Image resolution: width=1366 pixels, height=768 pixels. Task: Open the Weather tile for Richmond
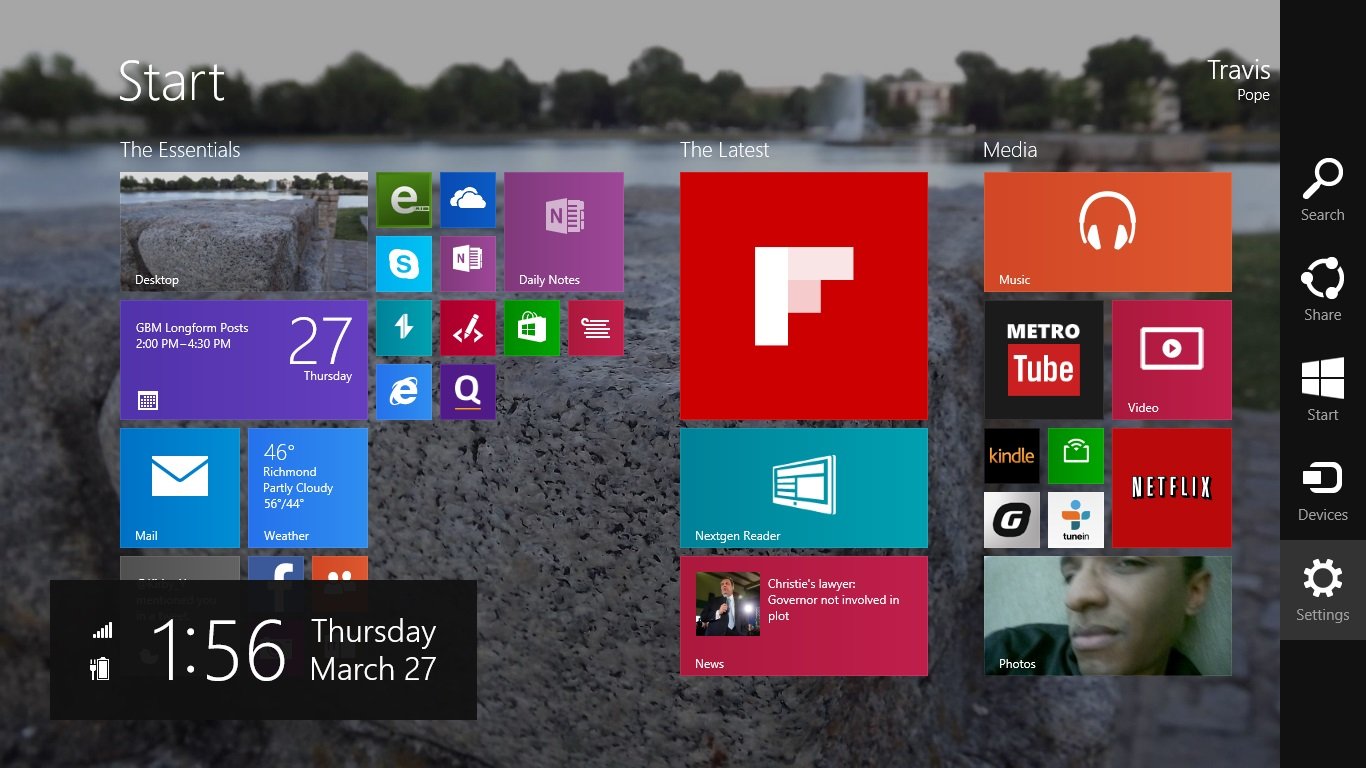coord(308,488)
